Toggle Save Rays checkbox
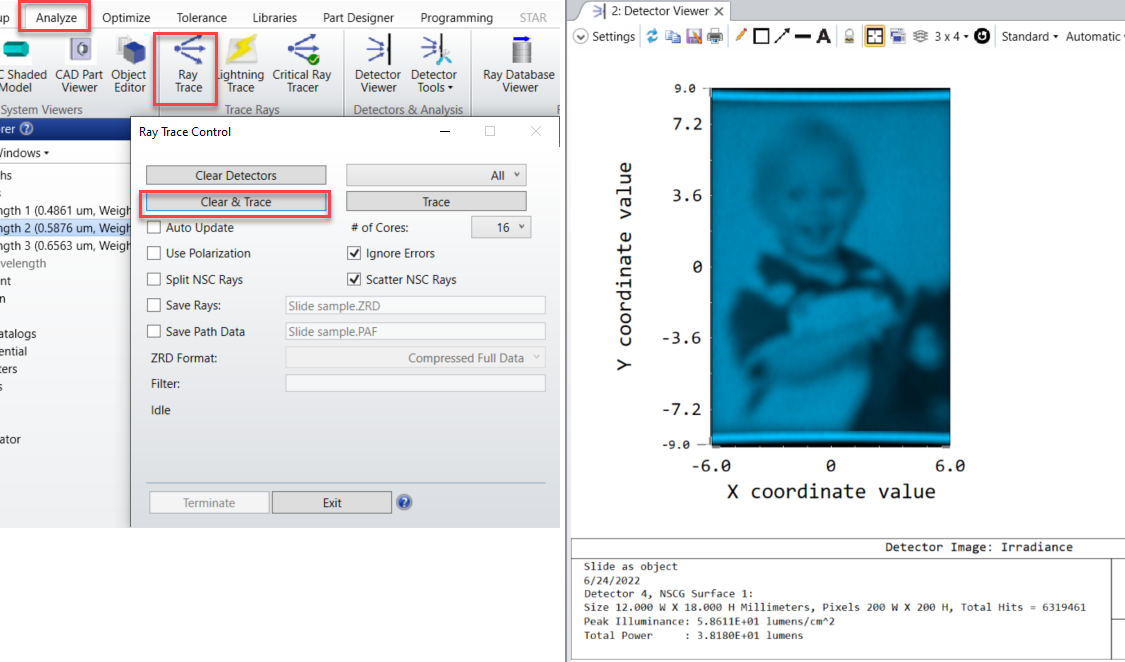Screen dimensions: 1125x662 154,305
